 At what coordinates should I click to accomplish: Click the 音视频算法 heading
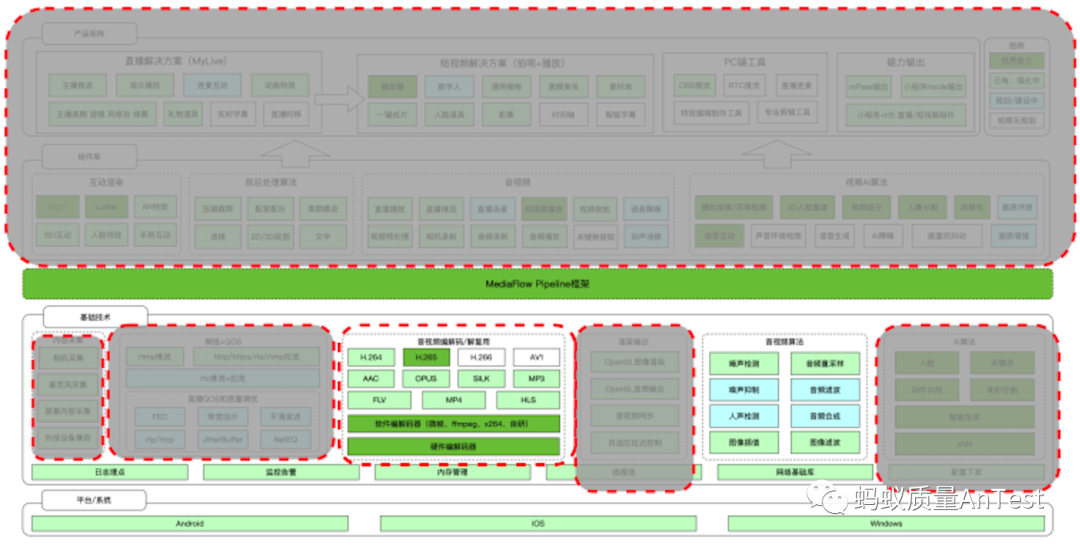click(785, 342)
